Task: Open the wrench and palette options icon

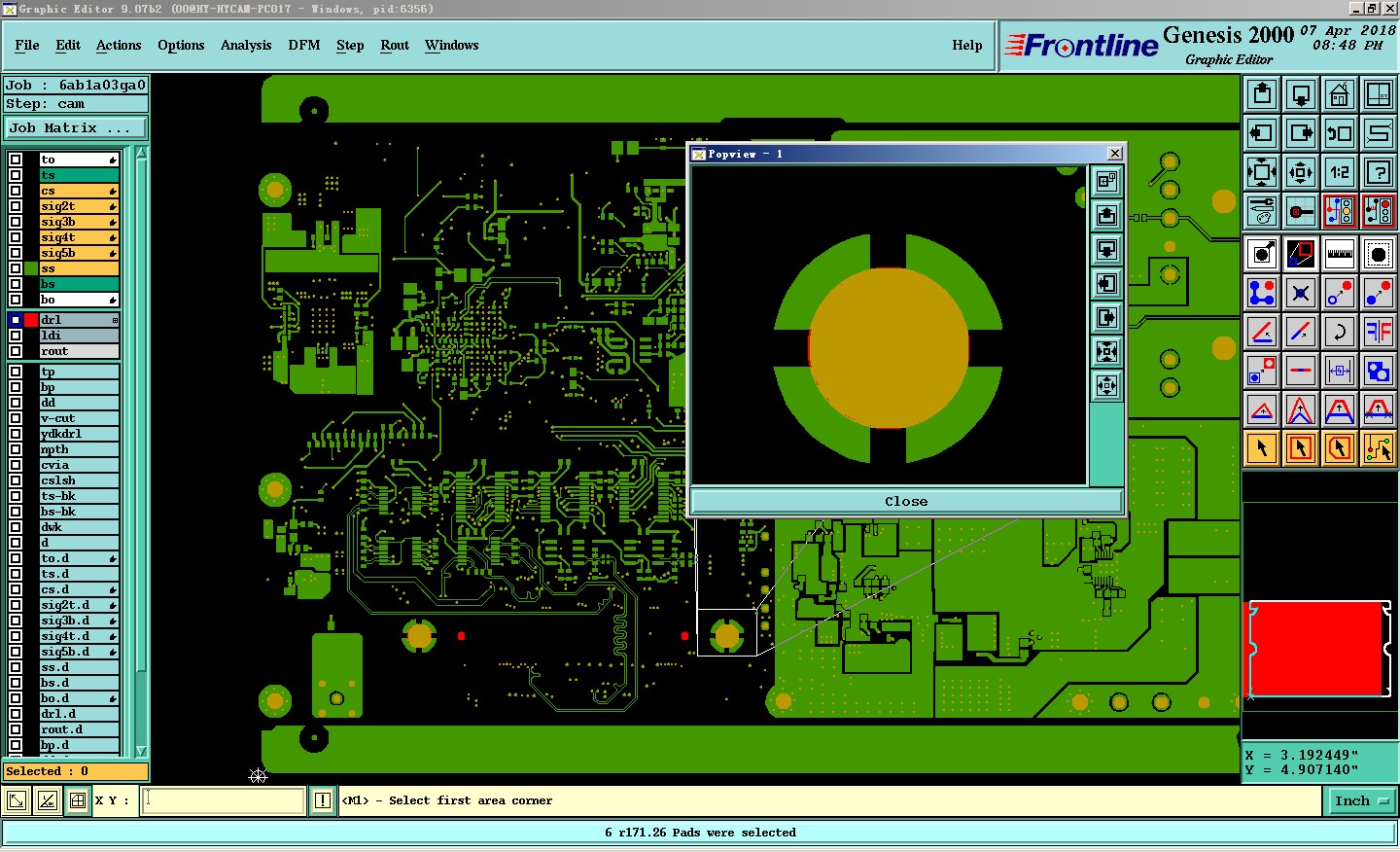Action: (1262, 211)
